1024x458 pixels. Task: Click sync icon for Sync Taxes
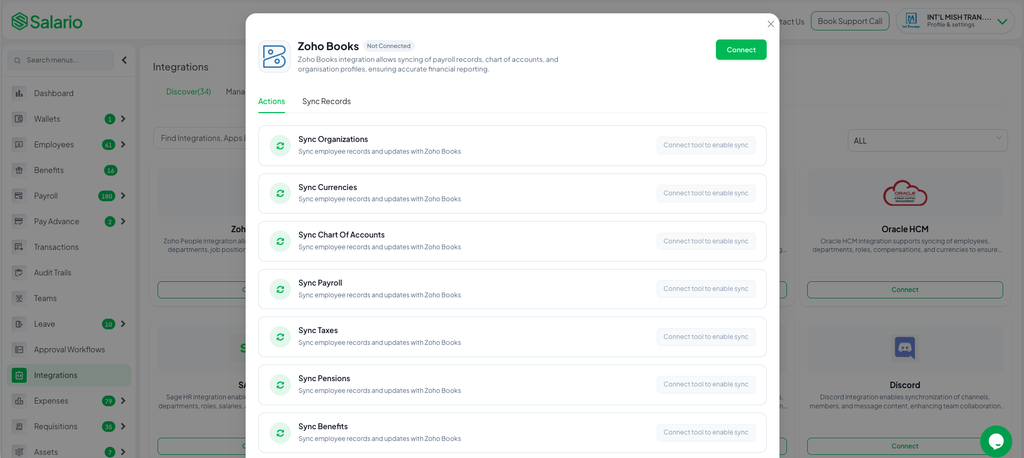280,337
